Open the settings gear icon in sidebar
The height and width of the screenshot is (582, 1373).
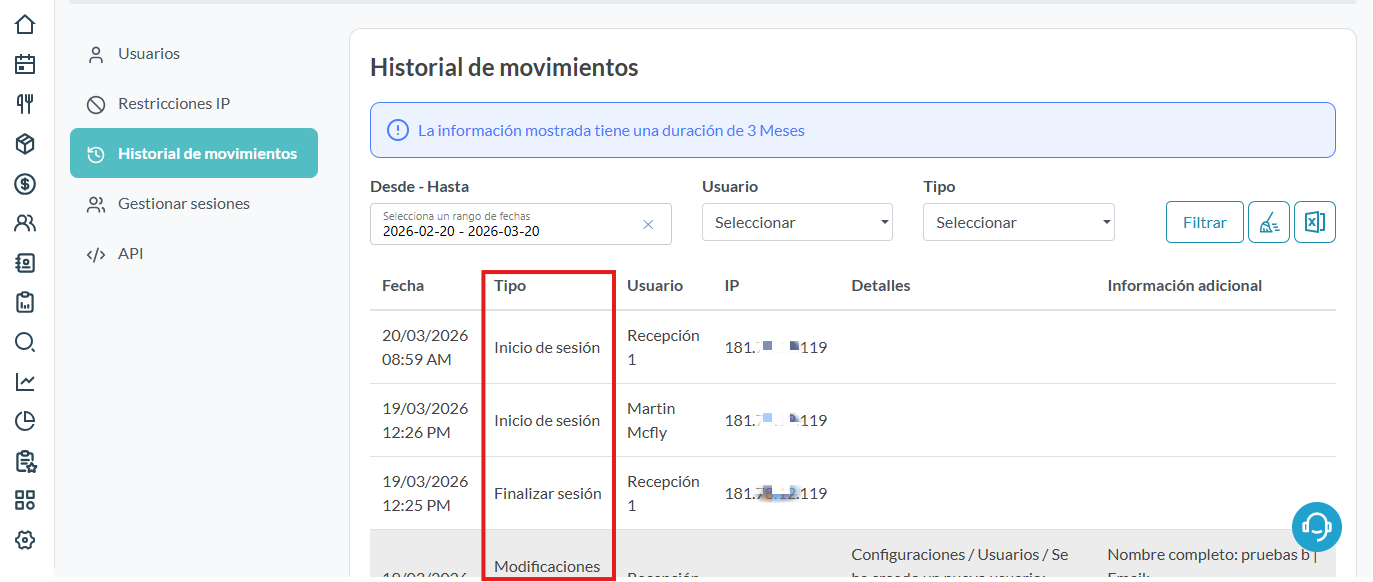pos(25,540)
